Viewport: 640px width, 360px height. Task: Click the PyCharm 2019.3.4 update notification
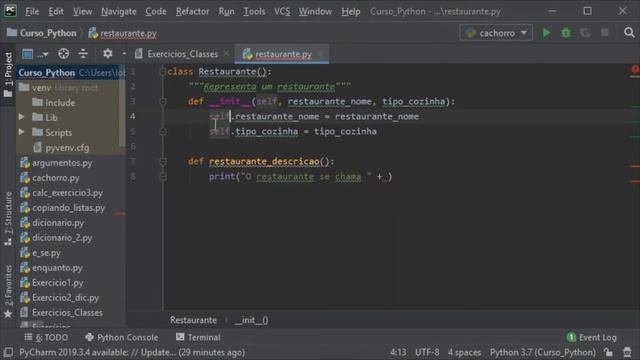click(132, 352)
